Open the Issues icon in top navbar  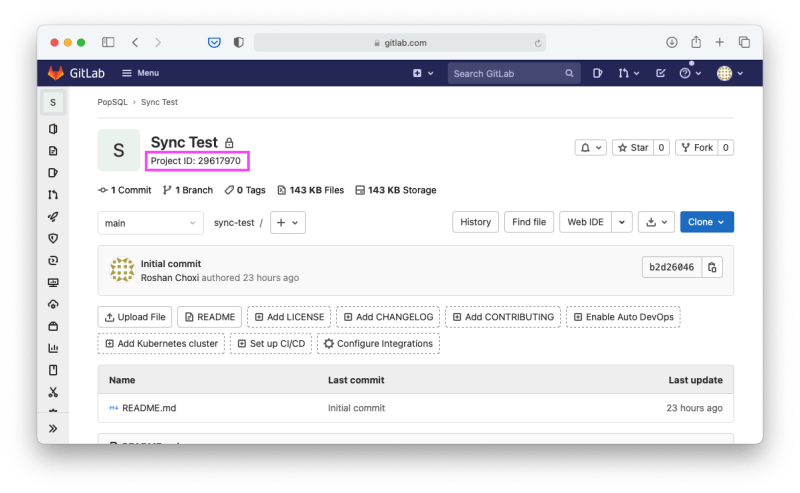(597, 73)
